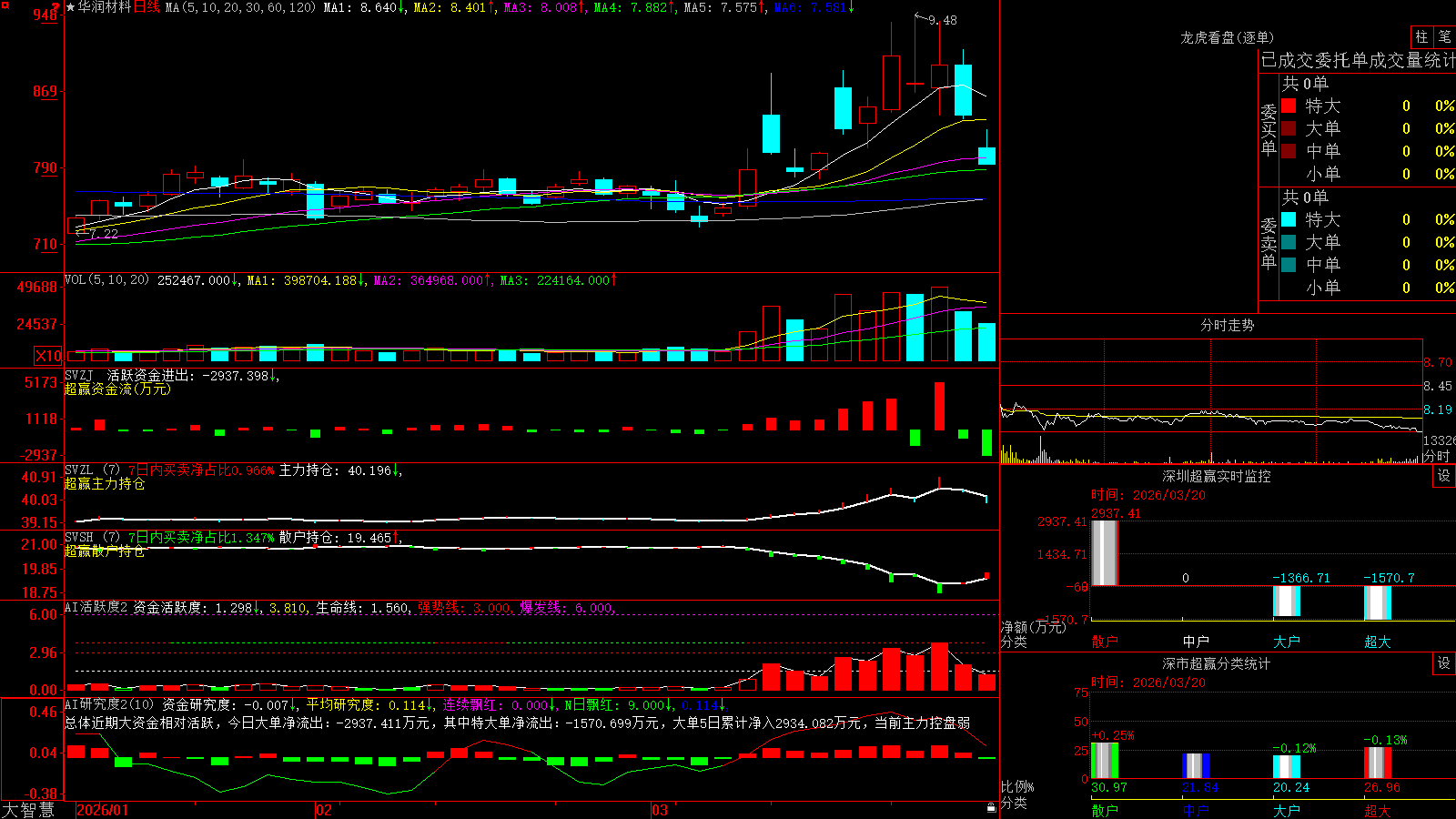The image size is (1456, 819).
Task: Click the 超赢资金流(万元) label
Action: click(117, 389)
